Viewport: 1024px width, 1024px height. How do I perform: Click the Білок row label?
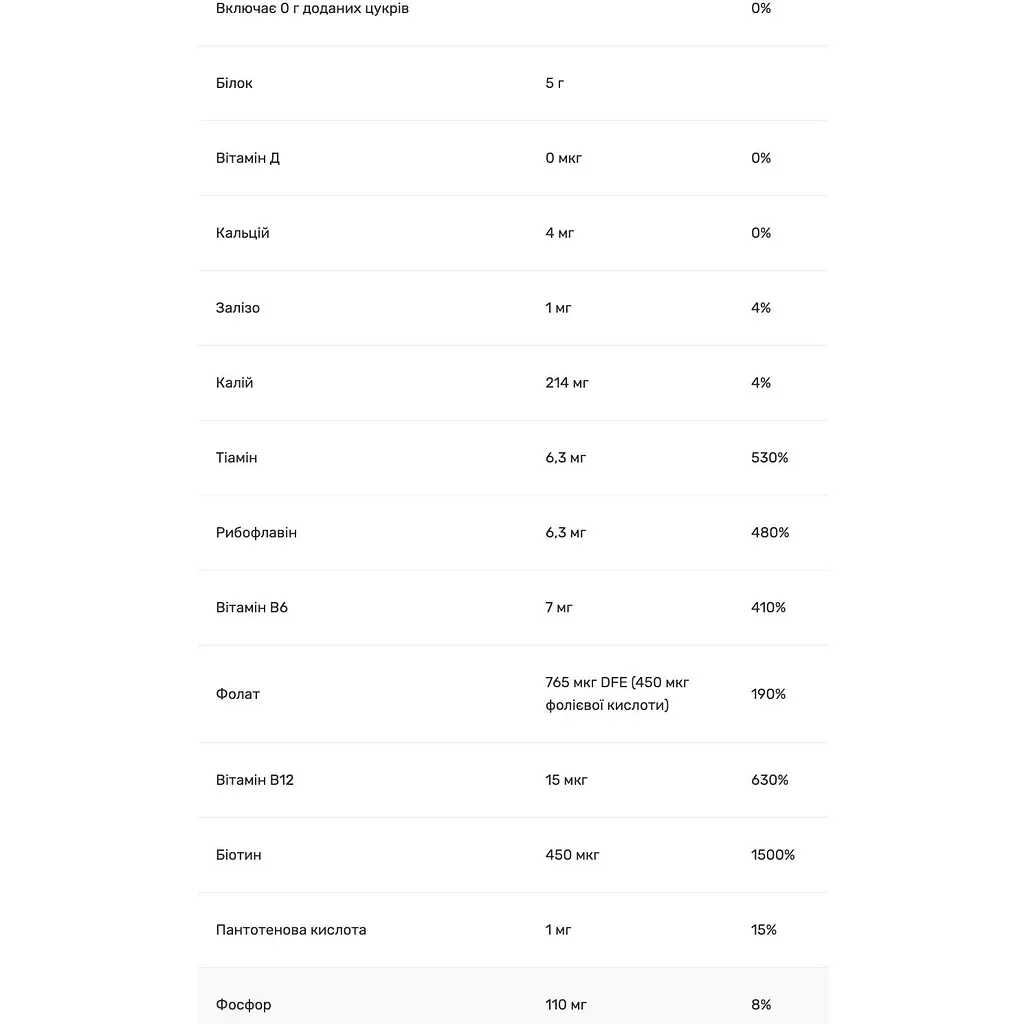click(x=234, y=83)
